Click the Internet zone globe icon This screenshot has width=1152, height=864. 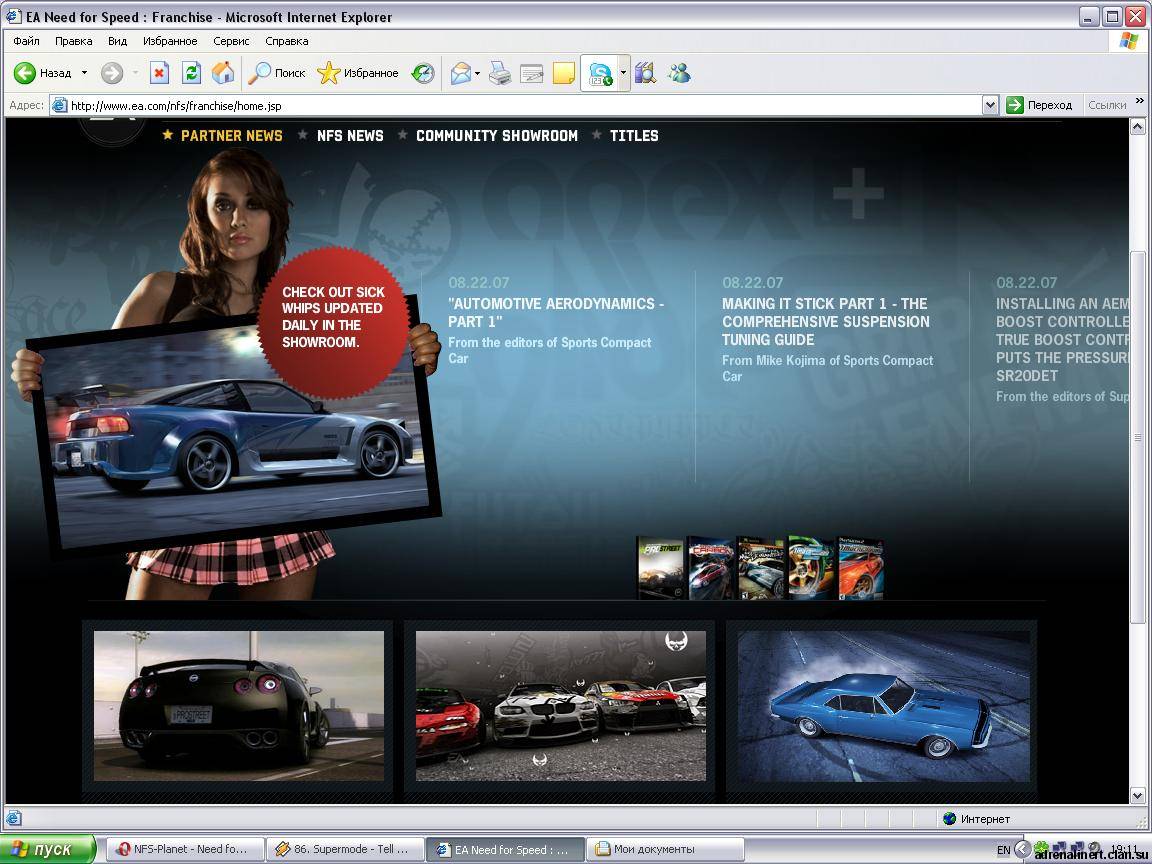pyautogui.click(x=949, y=818)
